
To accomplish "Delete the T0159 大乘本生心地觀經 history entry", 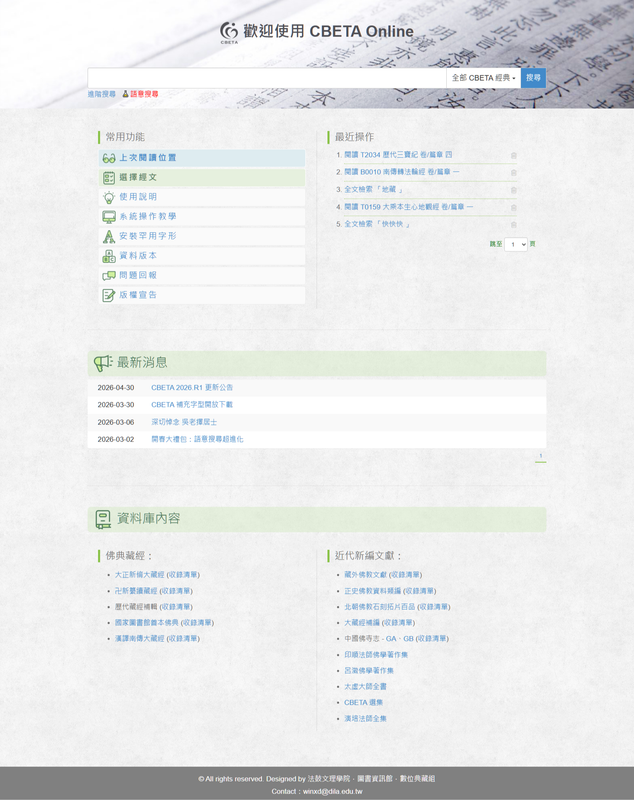I will tap(514, 207).
